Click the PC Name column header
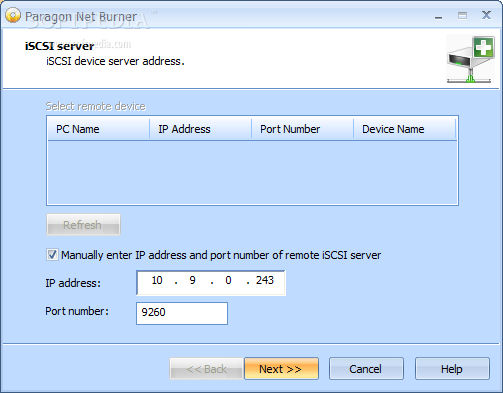The image size is (503, 393). click(99, 129)
